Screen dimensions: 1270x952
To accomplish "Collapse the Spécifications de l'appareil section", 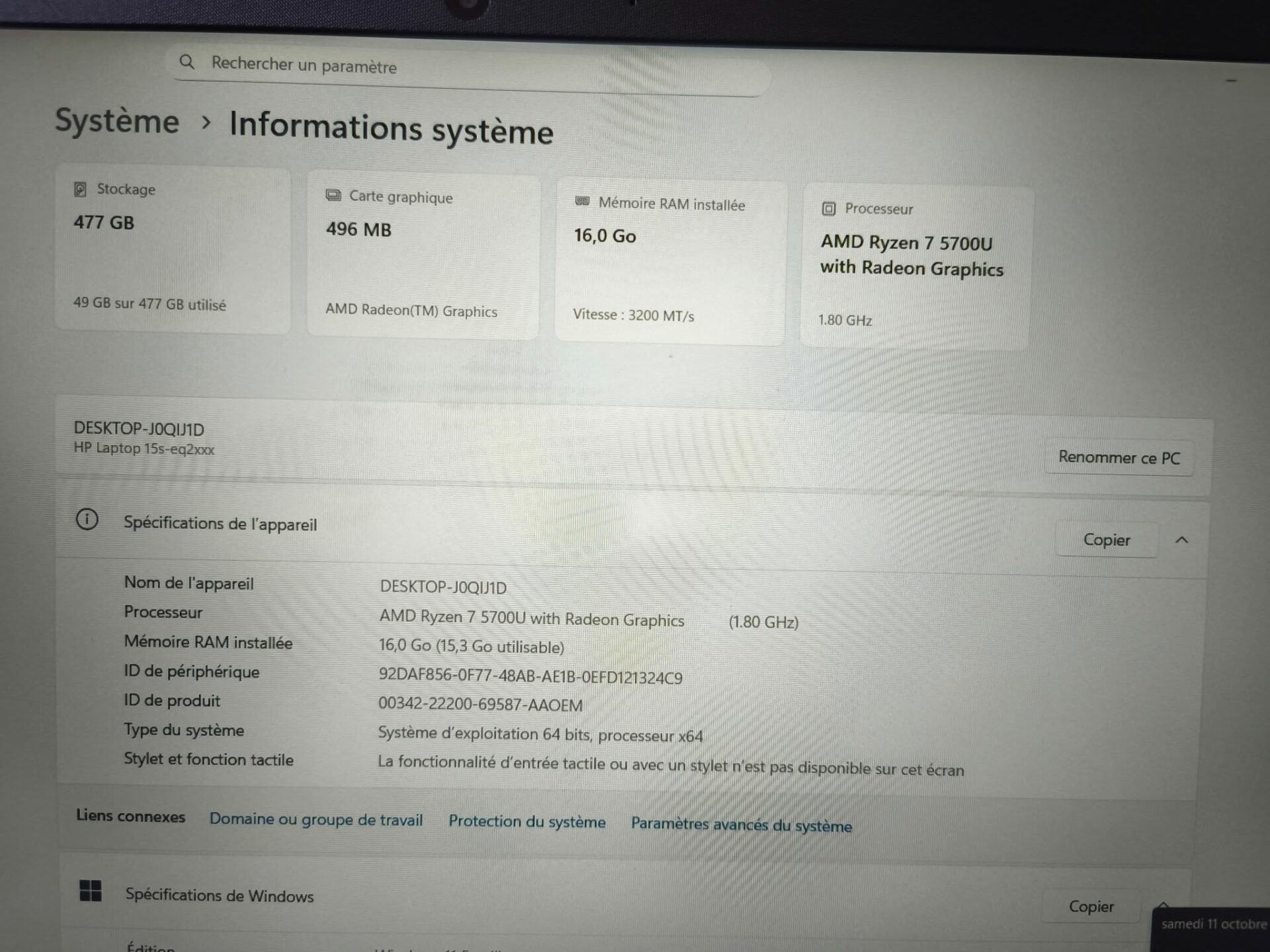I will click(x=1181, y=540).
